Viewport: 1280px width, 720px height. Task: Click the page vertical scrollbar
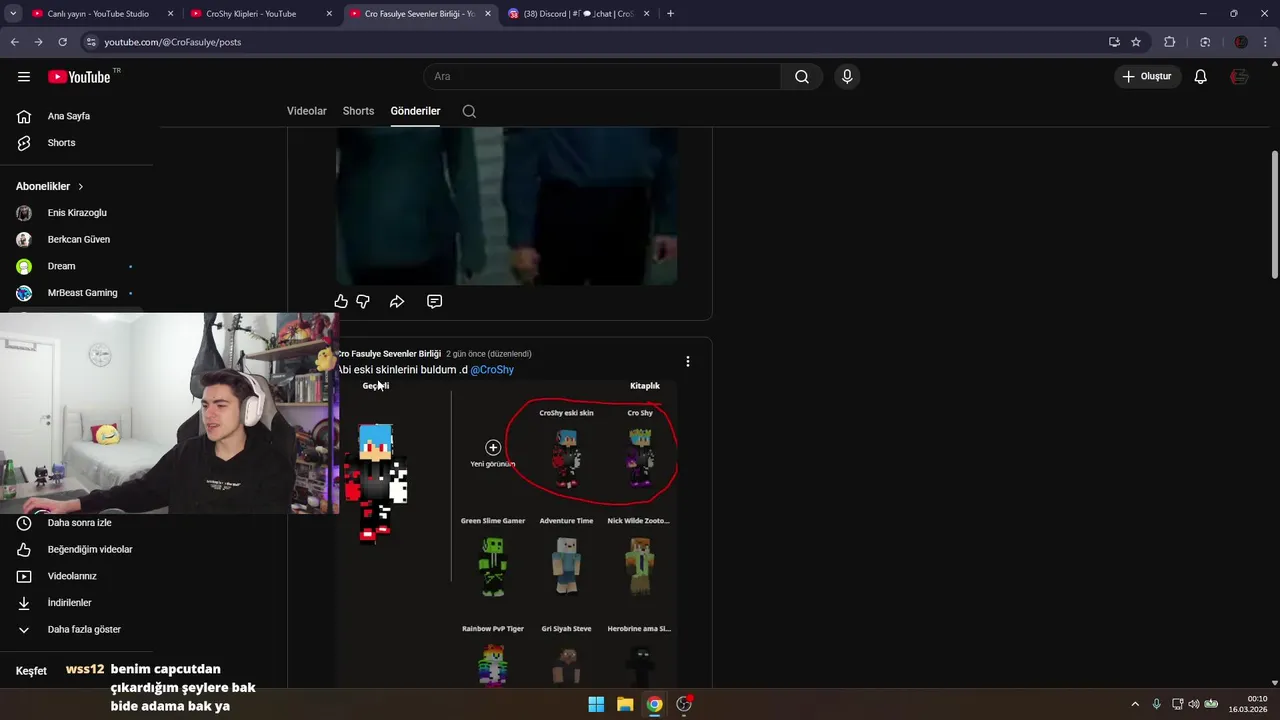point(1274,215)
